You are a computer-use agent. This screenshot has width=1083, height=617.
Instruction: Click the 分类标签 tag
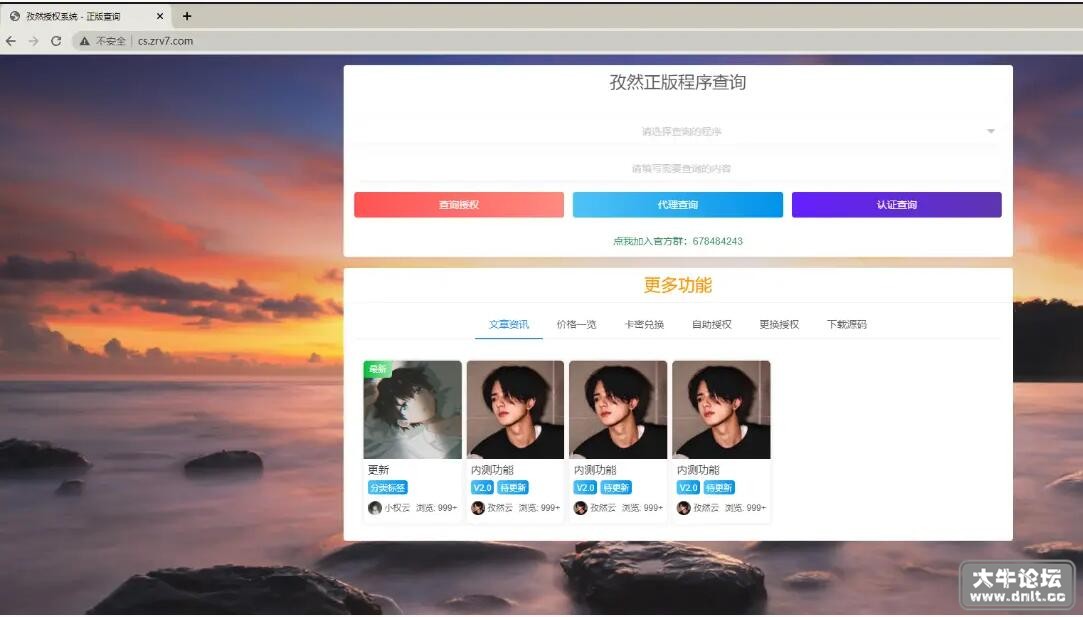tap(387, 488)
